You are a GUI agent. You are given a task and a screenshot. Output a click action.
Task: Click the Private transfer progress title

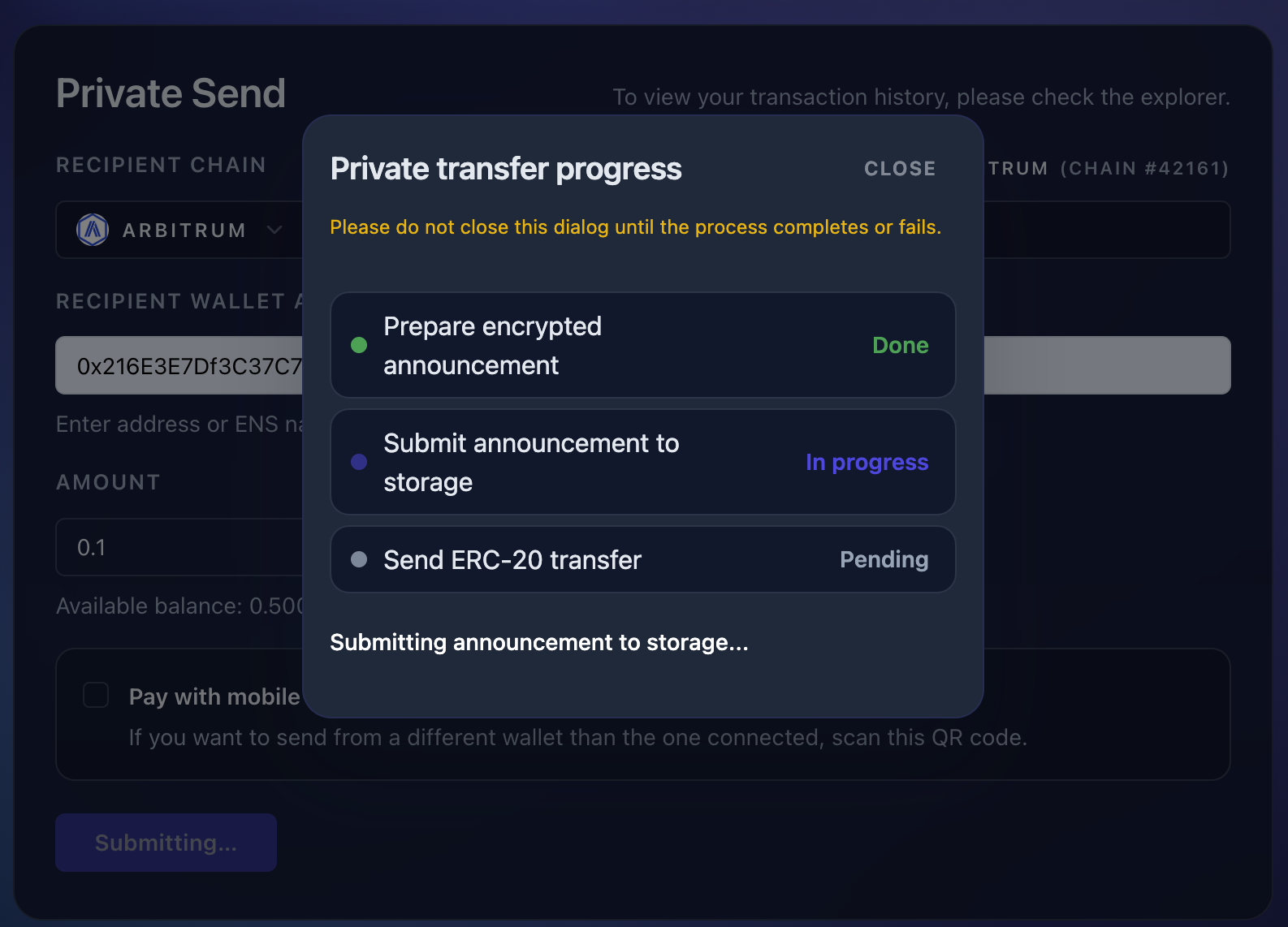pyautogui.click(x=505, y=169)
